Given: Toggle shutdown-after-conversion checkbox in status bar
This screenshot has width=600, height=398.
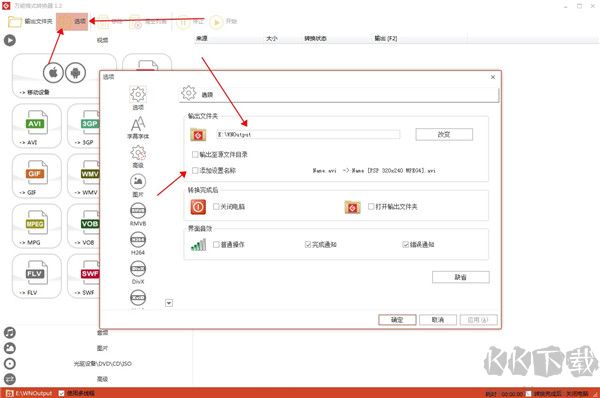Looking at the screenshot, I should (x=528, y=393).
